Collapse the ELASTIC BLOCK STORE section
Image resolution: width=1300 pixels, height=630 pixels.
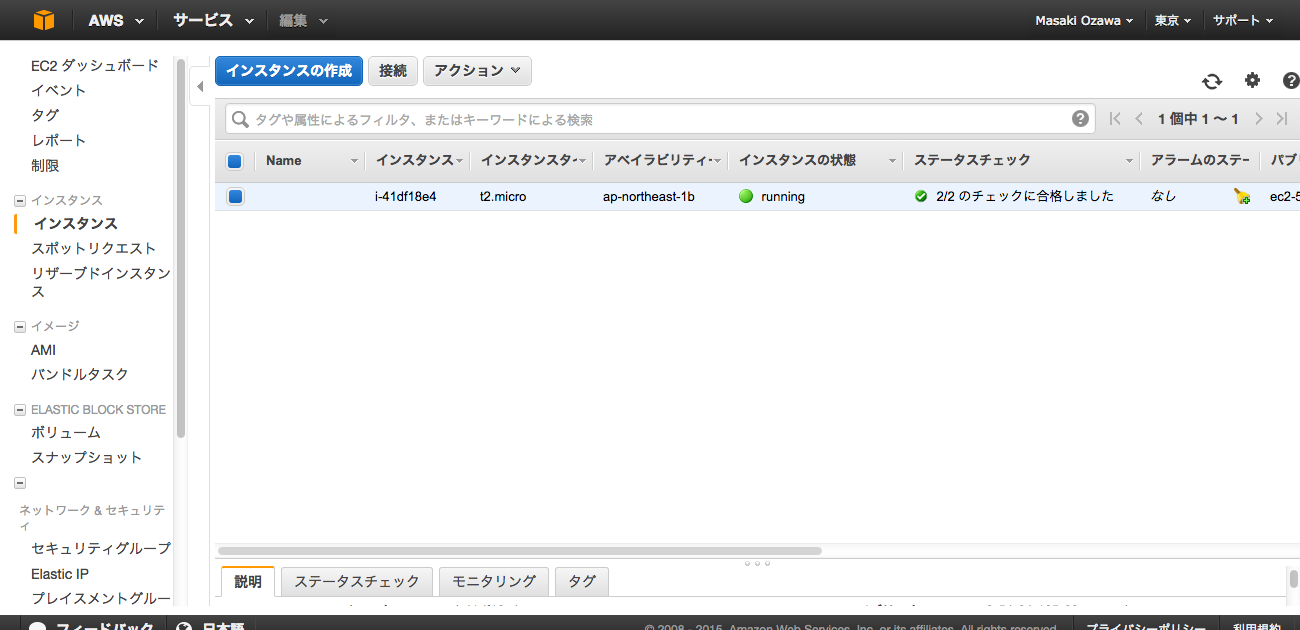point(20,410)
